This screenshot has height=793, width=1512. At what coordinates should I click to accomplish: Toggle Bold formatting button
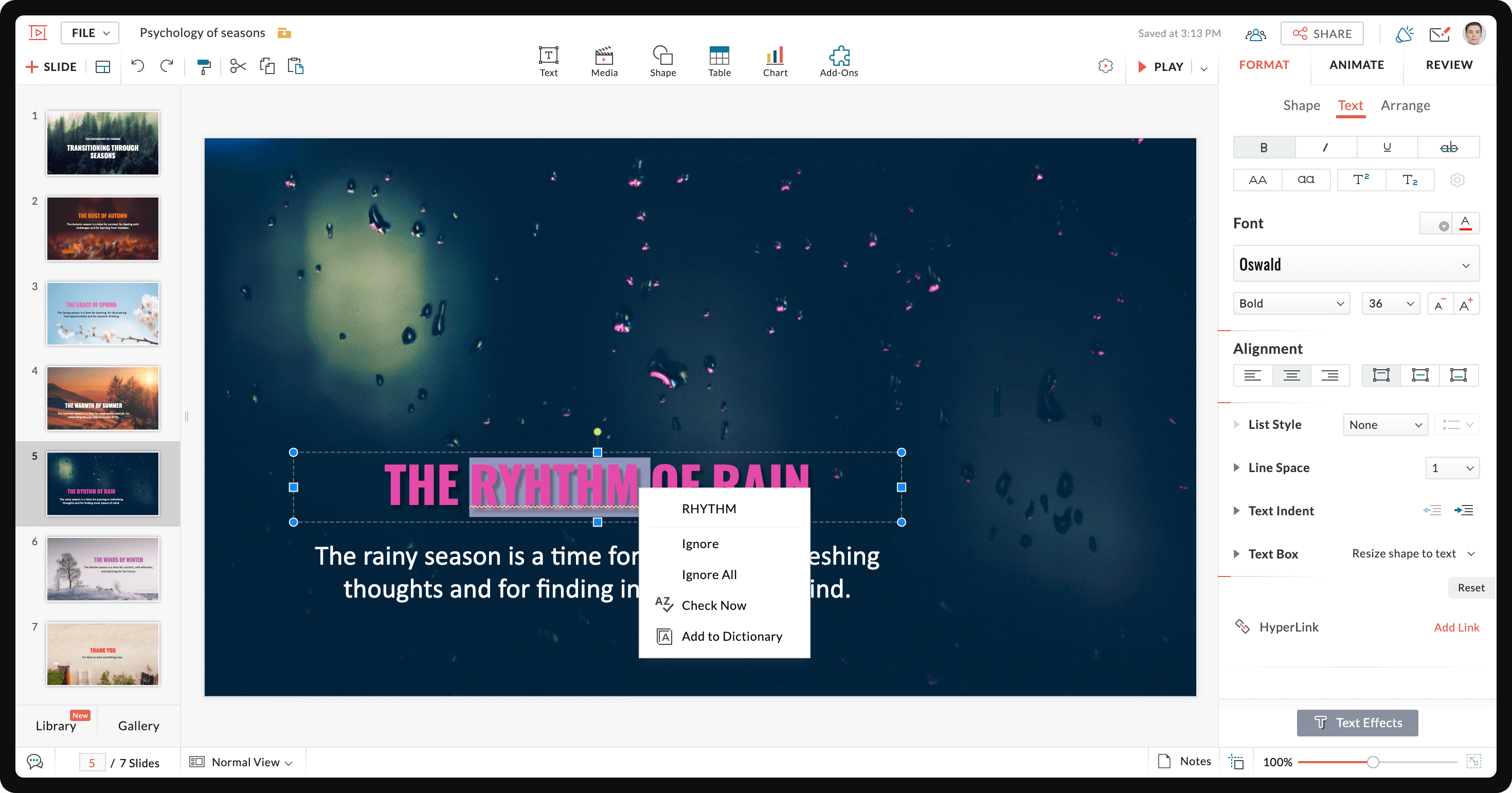pos(1264,147)
